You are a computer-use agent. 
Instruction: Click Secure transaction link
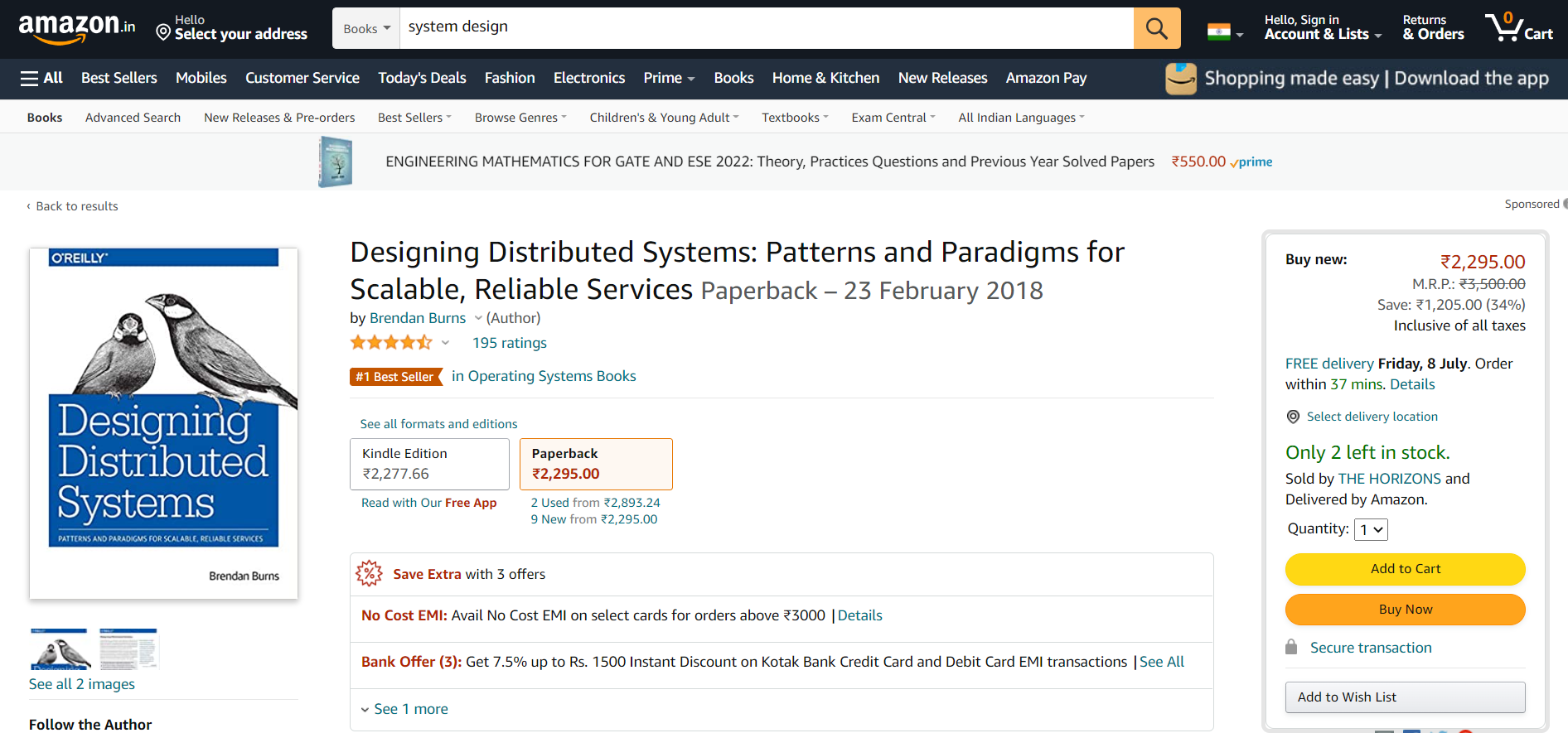1371,648
